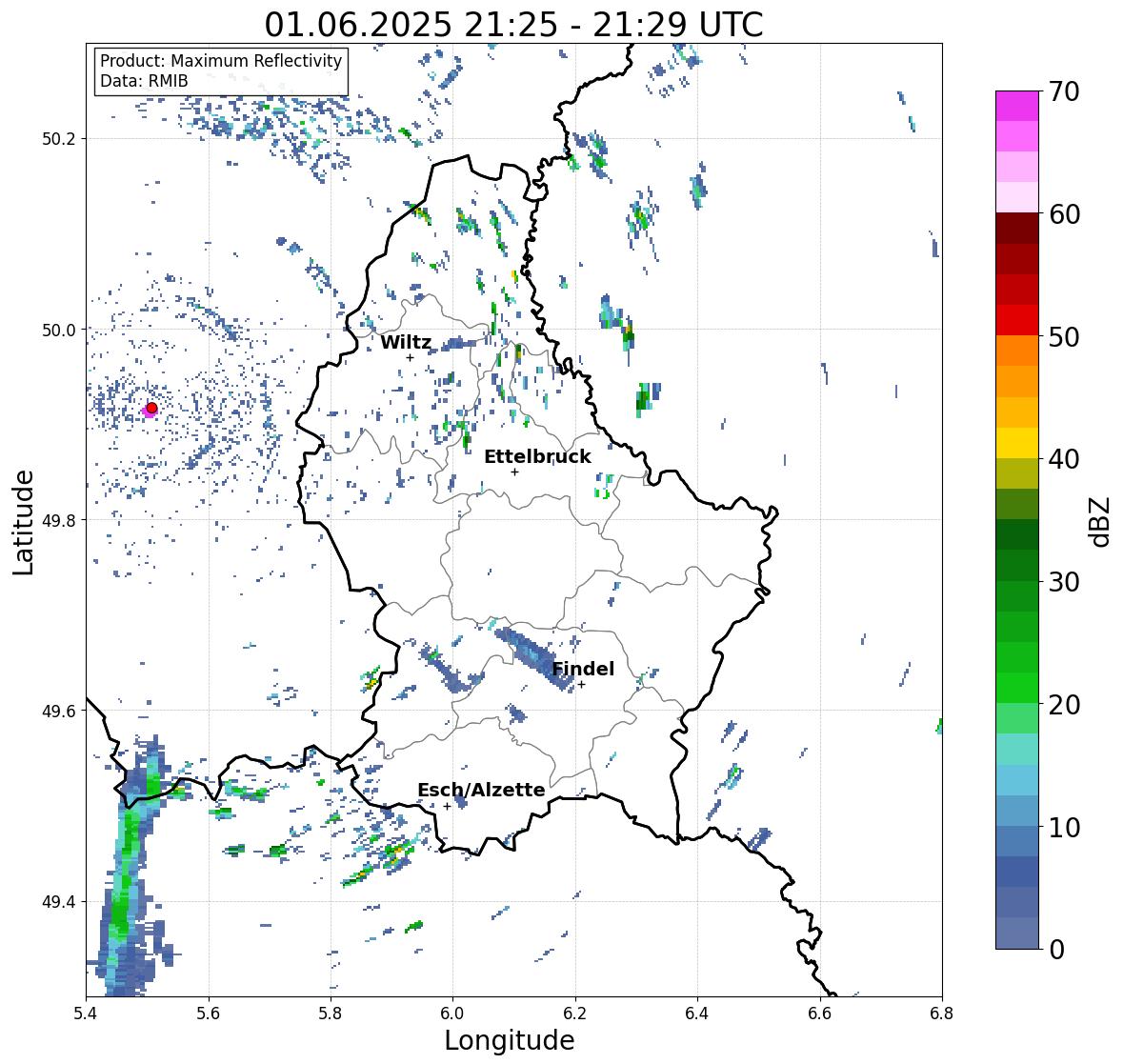Image resolution: width=1123 pixels, height=1064 pixels.
Task: Pick the bright red colorbar swatch above 50
Action: [x=1017, y=320]
